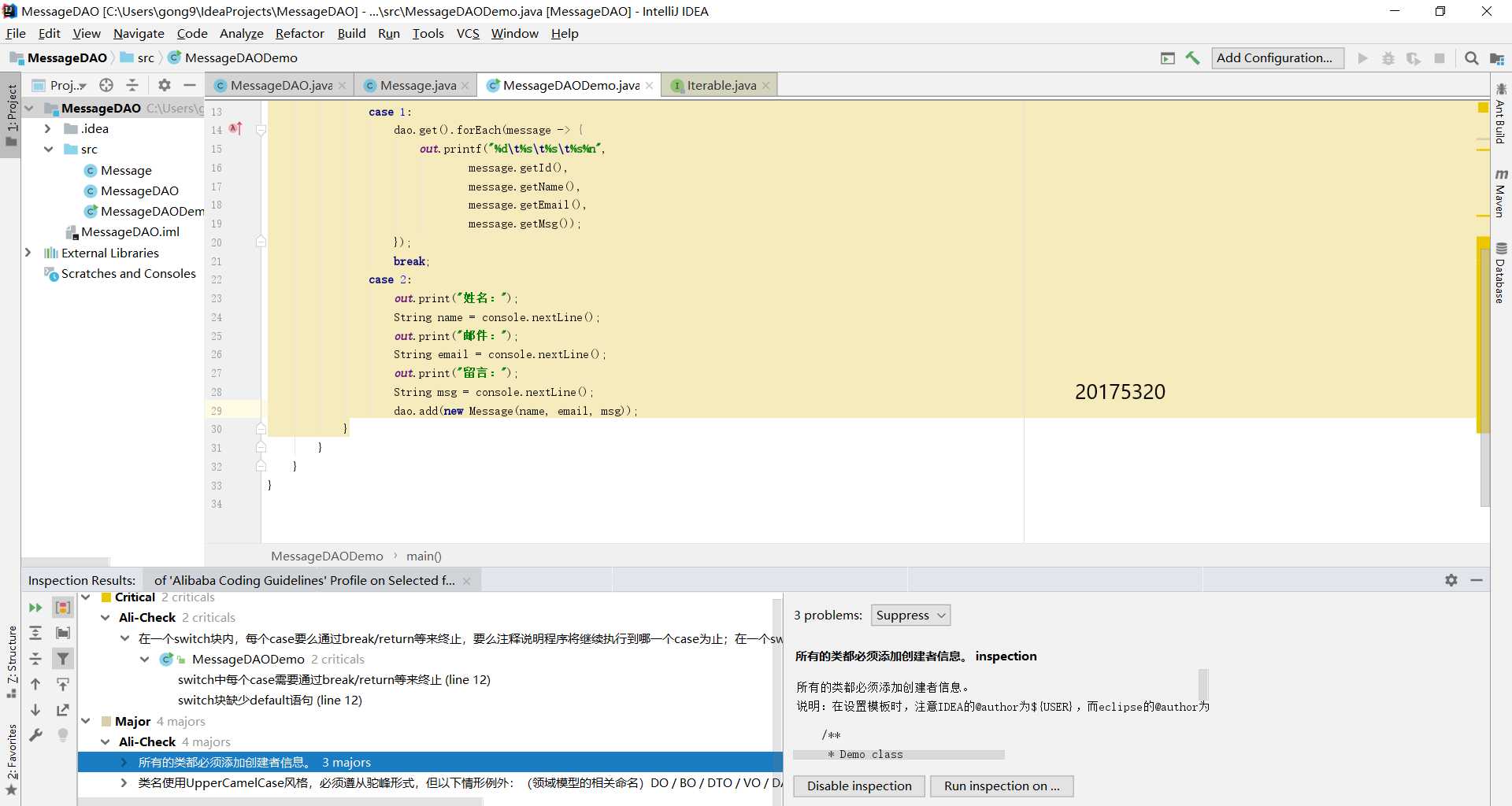Expand External Libraries node
This screenshot has width=1512, height=806.
coord(28,253)
